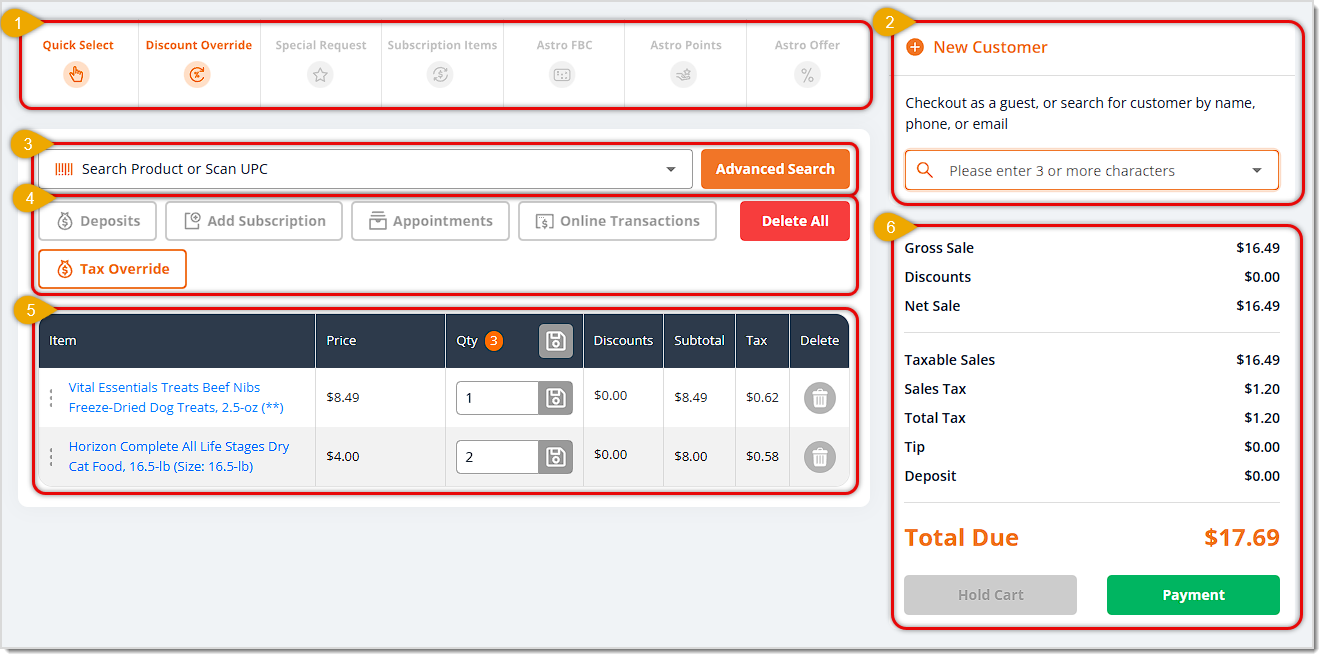The height and width of the screenshot is (659, 1324).
Task: Expand the customer search dropdown arrow
Action: point(1257,171)
